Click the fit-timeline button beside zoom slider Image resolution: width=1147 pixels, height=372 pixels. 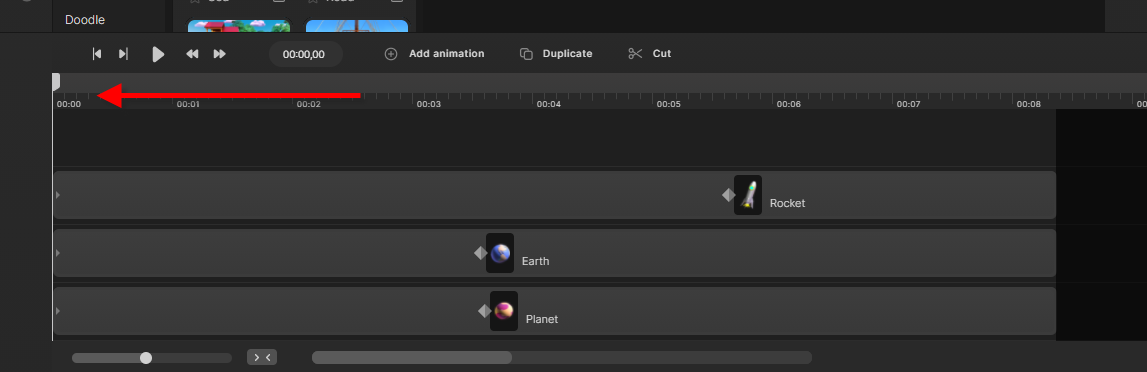(x=262, y=357)
